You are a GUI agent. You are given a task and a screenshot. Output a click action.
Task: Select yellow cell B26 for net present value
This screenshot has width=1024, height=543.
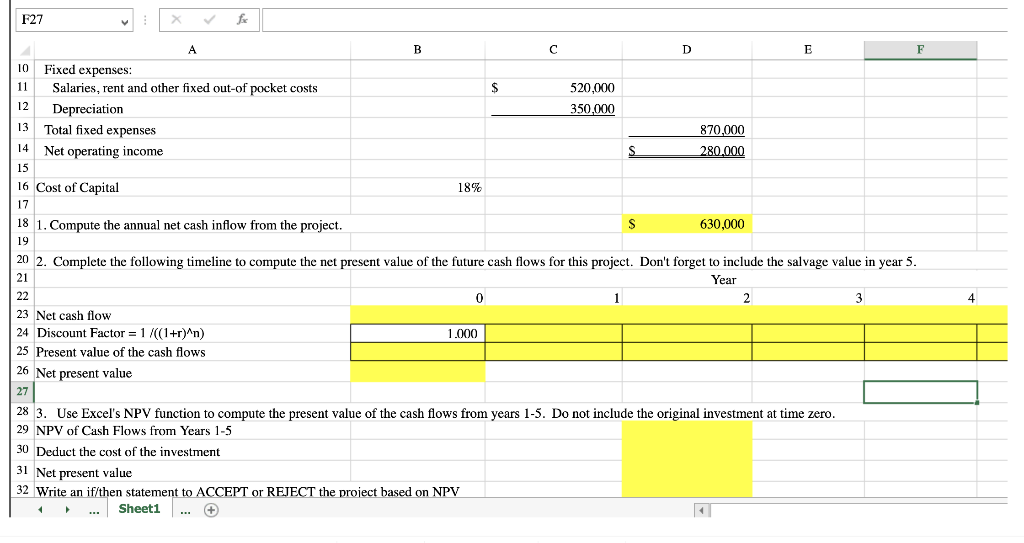tap(417, 372)
